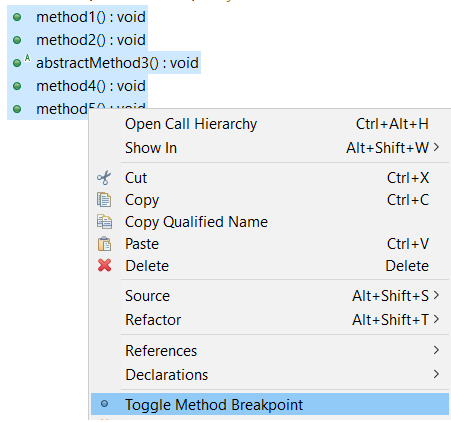Screen dimensions: 451x422
Task: Open the Show In menu entry
Action: 270,148
